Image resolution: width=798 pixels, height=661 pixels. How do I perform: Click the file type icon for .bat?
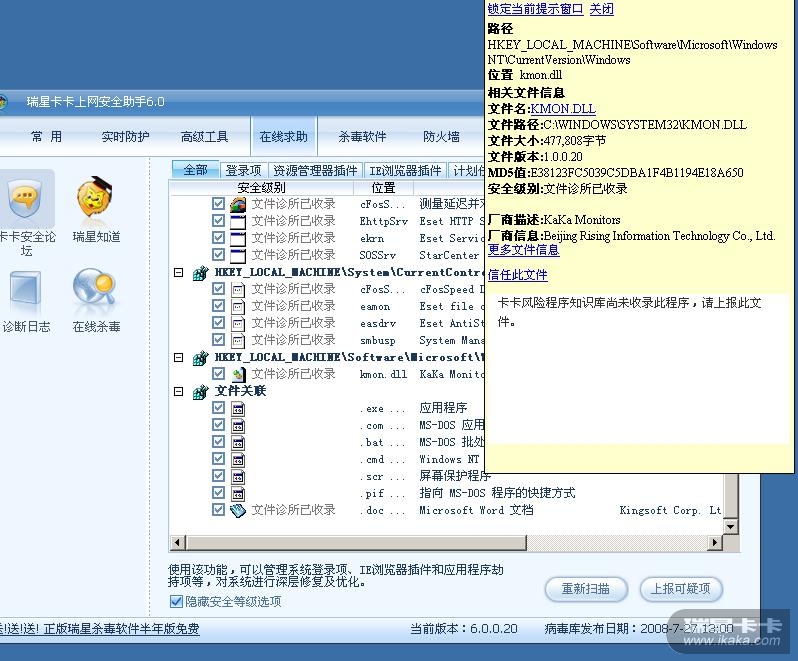(238, 443)
